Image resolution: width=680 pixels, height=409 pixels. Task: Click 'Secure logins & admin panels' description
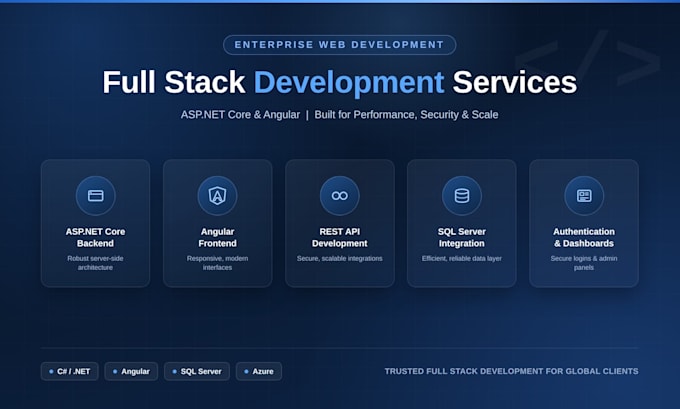click(x=584, y=263)
